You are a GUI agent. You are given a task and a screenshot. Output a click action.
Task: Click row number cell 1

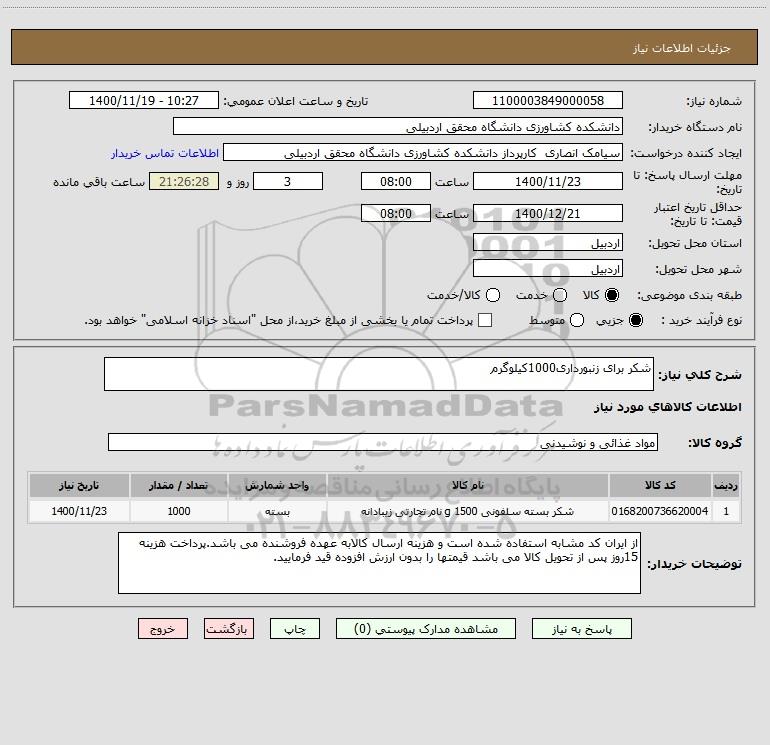726,511
